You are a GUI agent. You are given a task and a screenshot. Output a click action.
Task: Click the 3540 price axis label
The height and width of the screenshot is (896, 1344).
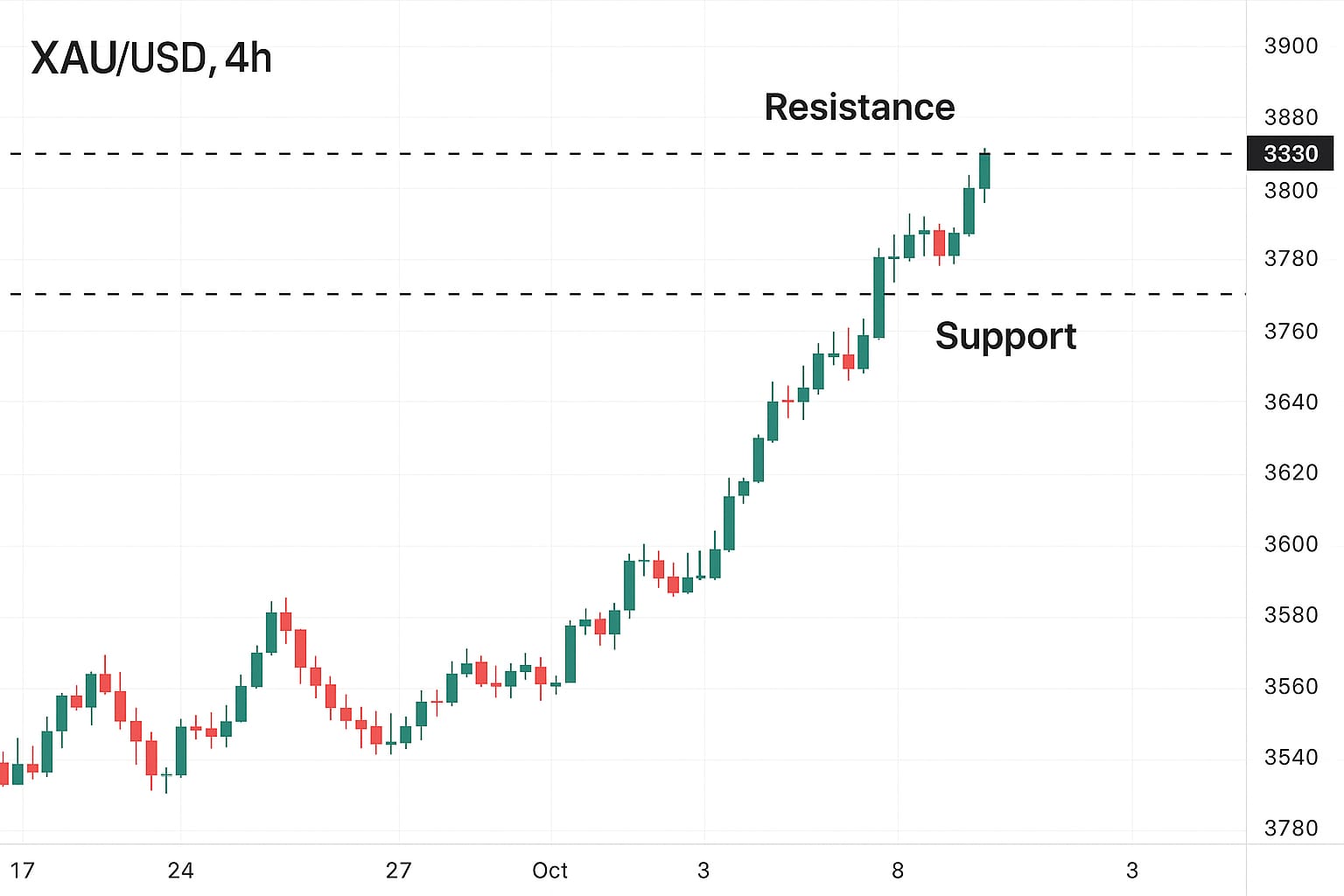(1291, 757)
